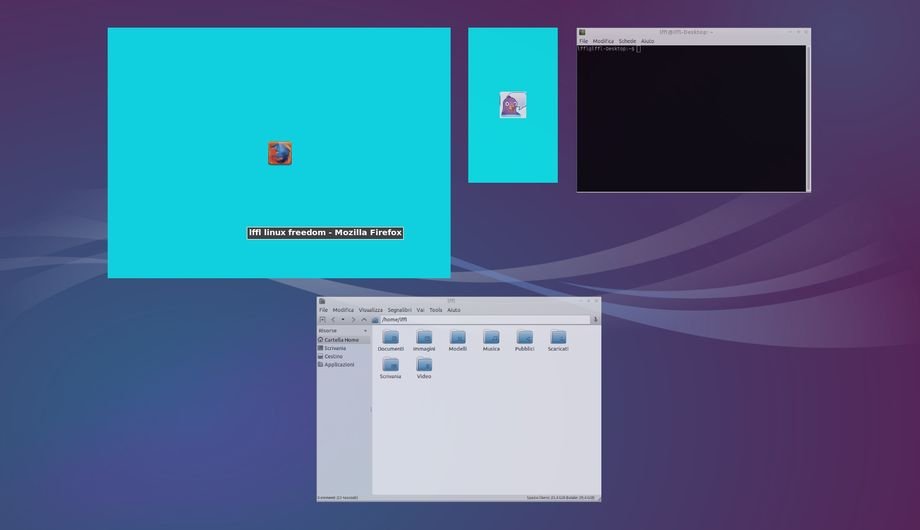The height and width of the screenshot is (530, 920).
Task: Select the Firefox window thumbnail icon
Action: coord(280,153)
